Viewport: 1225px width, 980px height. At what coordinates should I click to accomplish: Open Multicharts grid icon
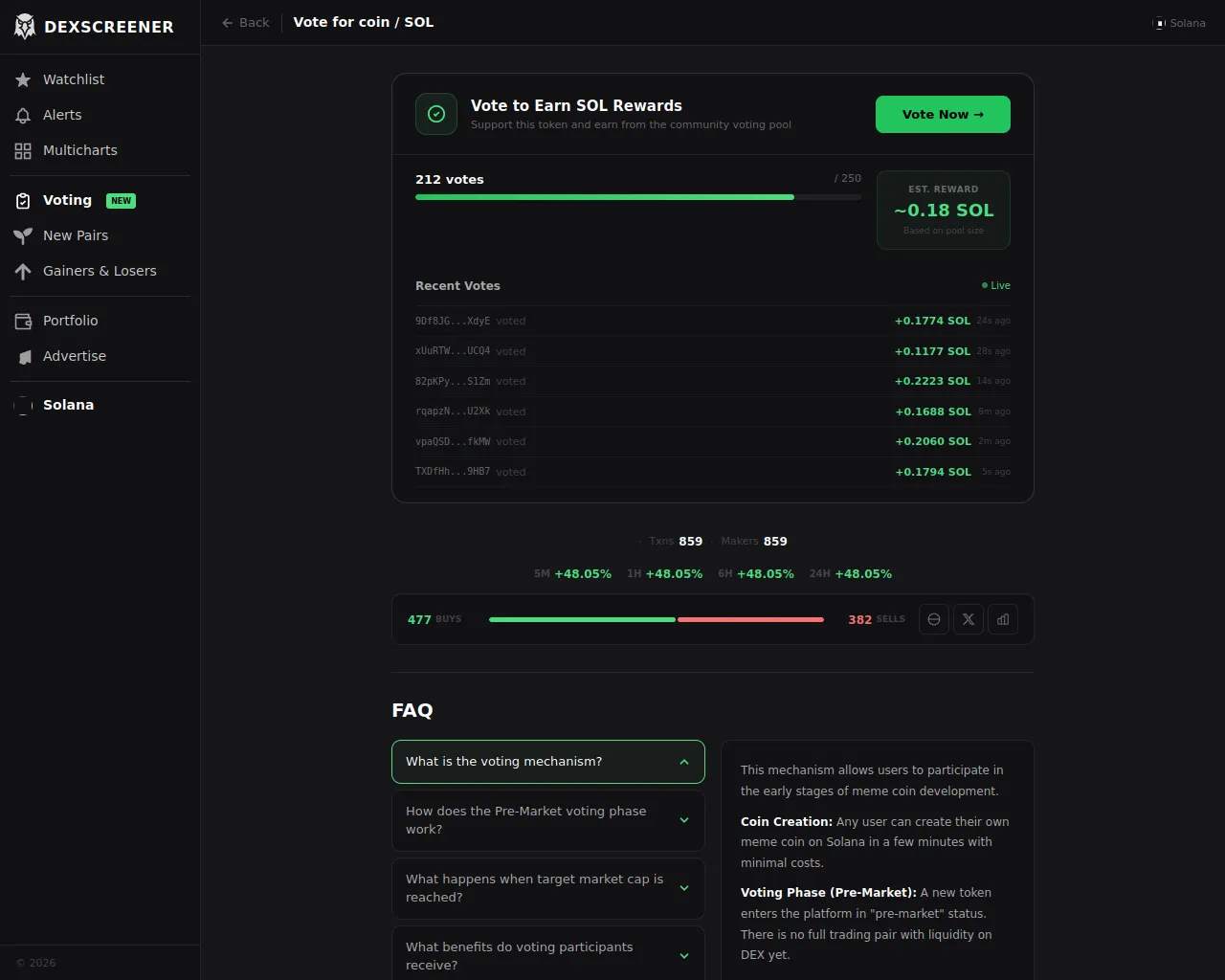pyautogui.click(x=23, y=151)
